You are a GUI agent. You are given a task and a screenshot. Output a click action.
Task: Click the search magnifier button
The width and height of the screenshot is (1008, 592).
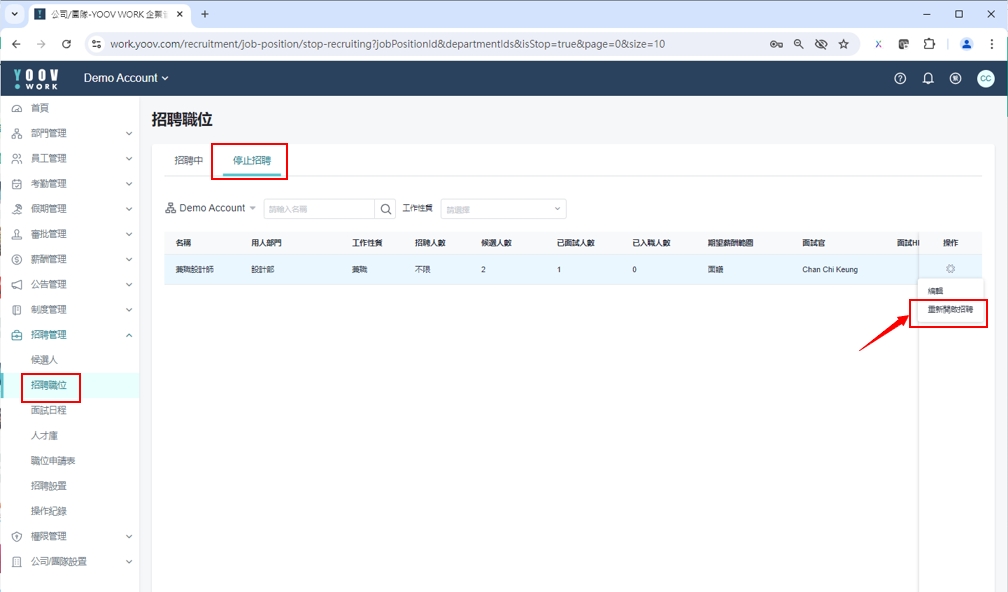(x=386, y=209)
